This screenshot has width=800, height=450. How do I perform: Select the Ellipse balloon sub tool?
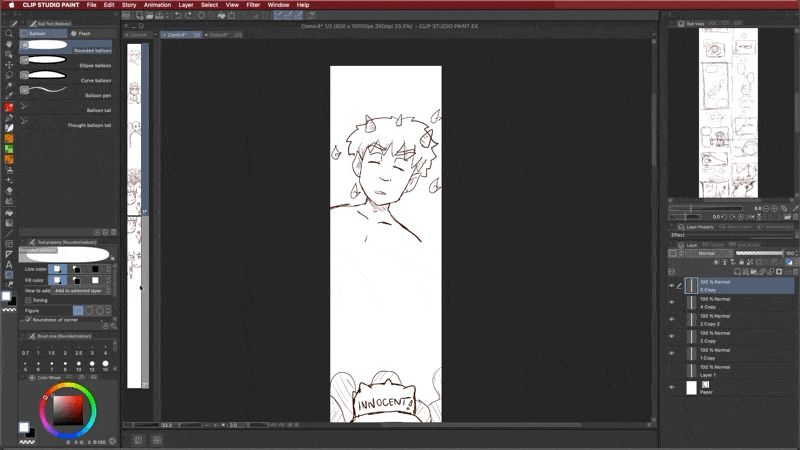click(66, 60)
